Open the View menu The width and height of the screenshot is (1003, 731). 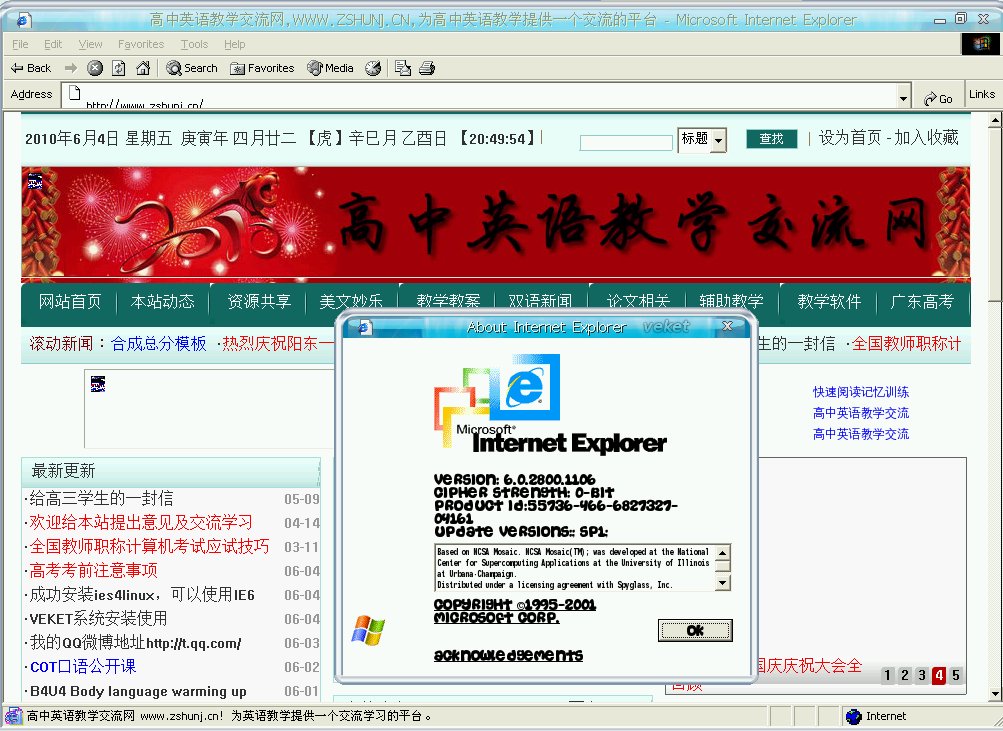[90, 44]
